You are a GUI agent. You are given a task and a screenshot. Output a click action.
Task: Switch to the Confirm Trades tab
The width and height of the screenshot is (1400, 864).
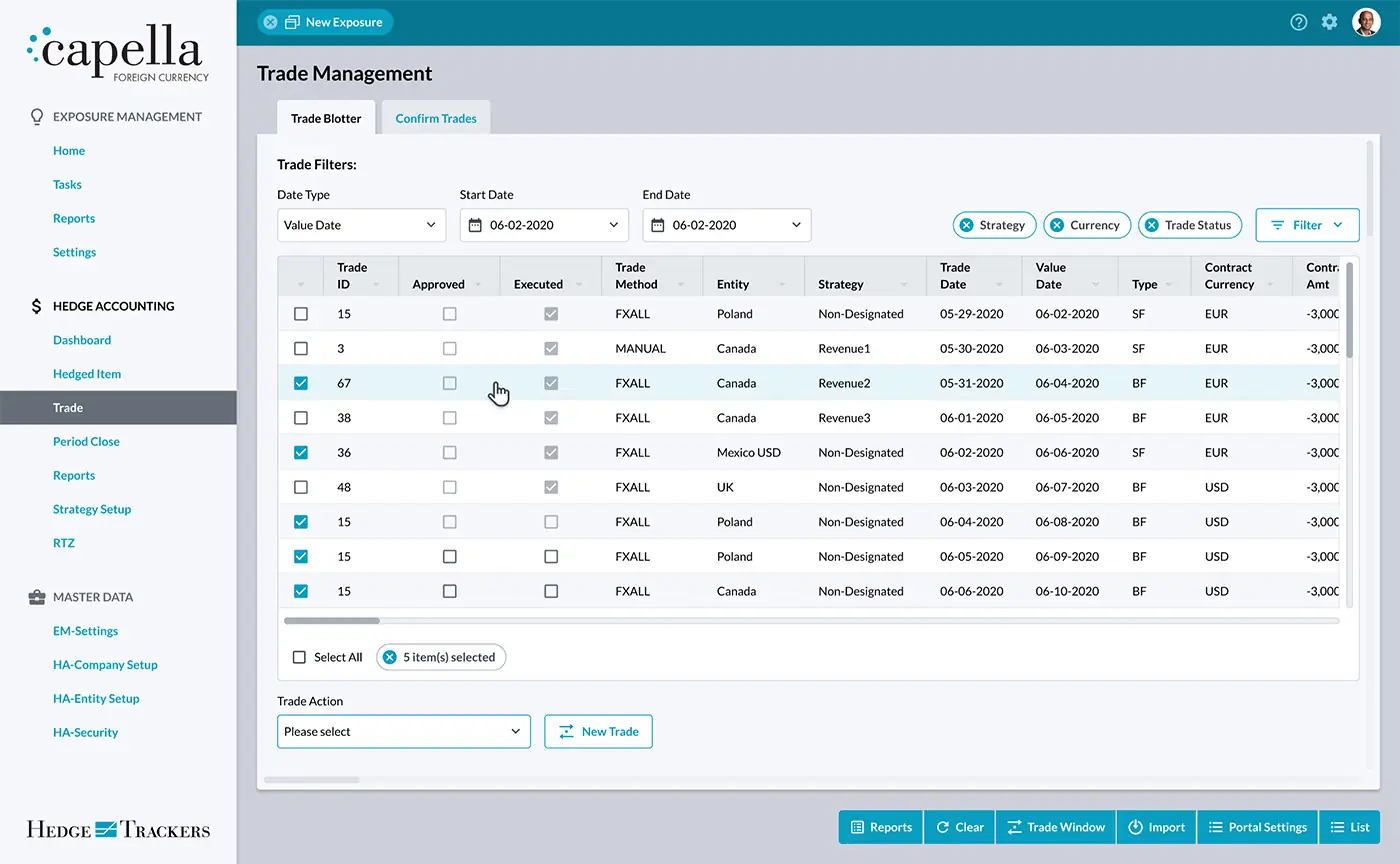click(x=436, y=118)
